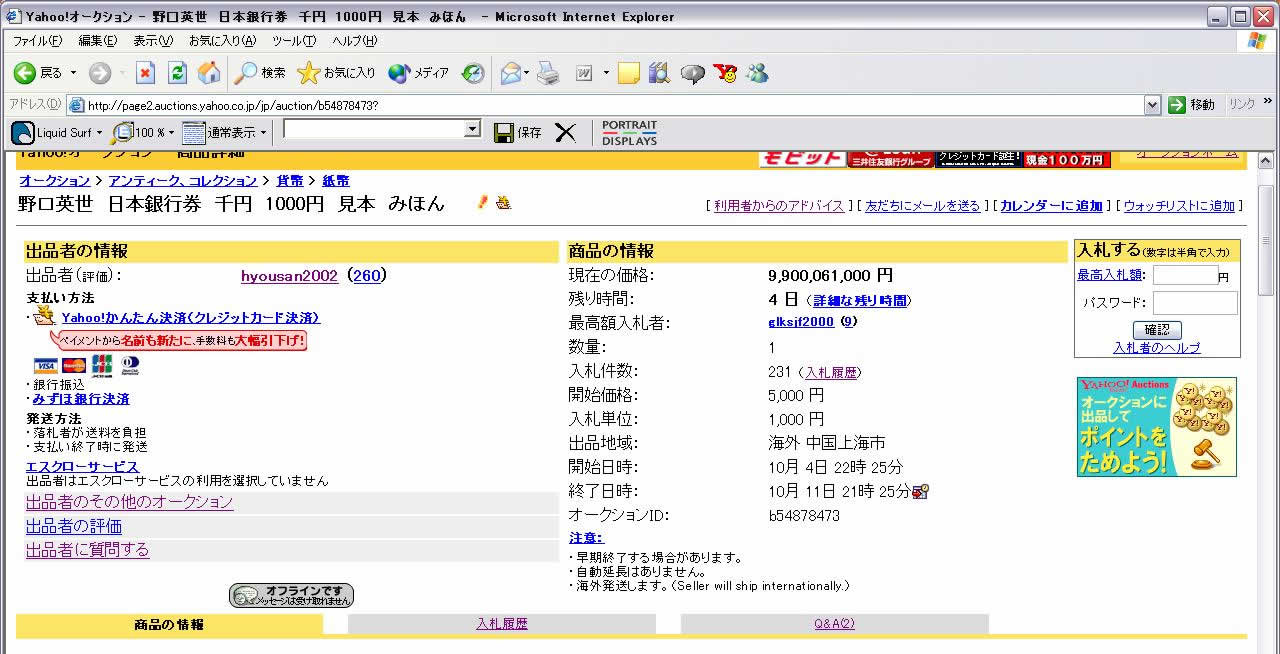The width and height of the screenshot is (1280, 654).
Task: Go to the Home page icon
Action: (209, 73)
